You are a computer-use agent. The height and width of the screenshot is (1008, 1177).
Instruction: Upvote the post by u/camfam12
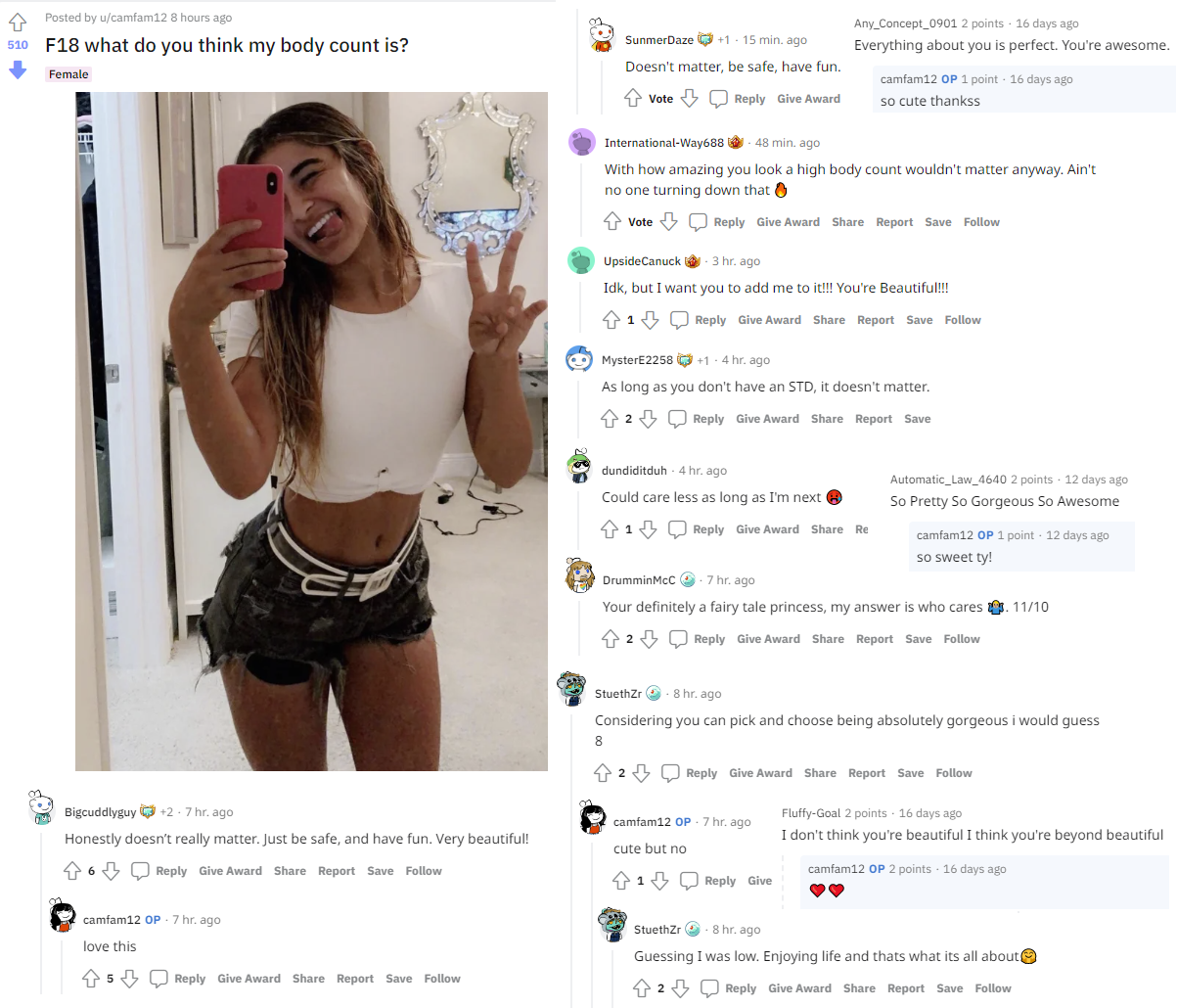(x=18, y=23)
